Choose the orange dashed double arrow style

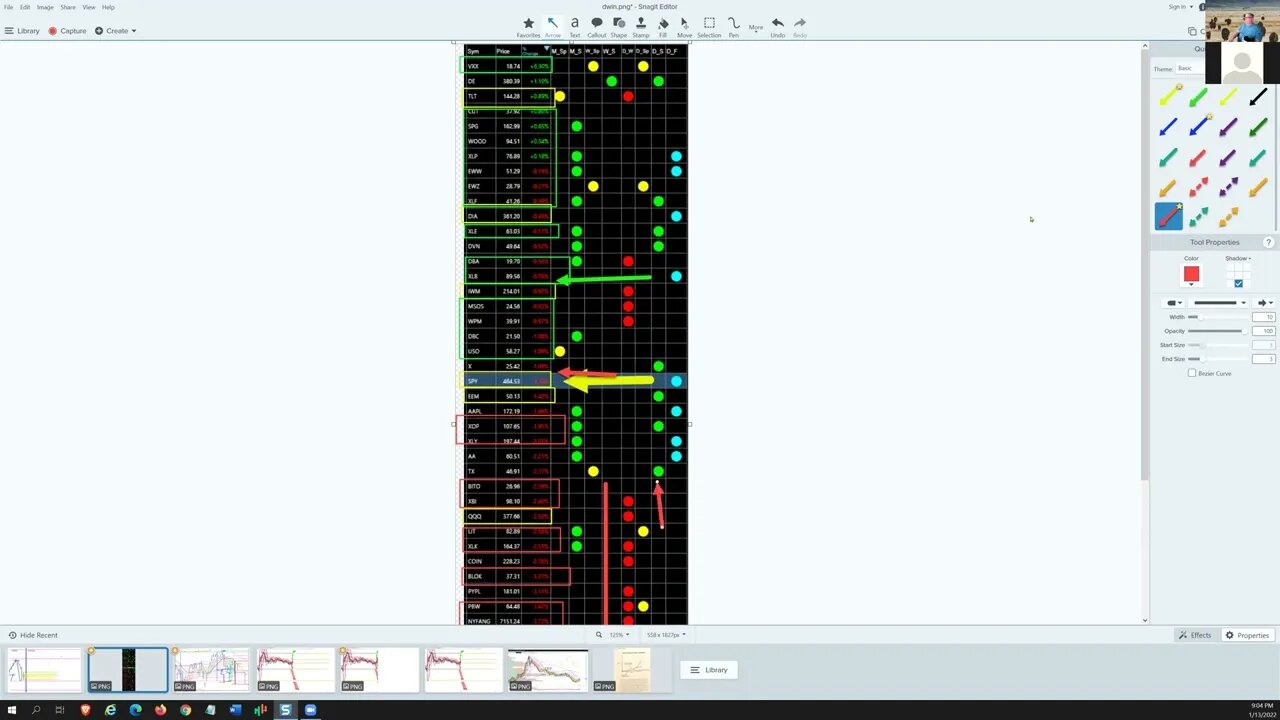[1228, 216]
